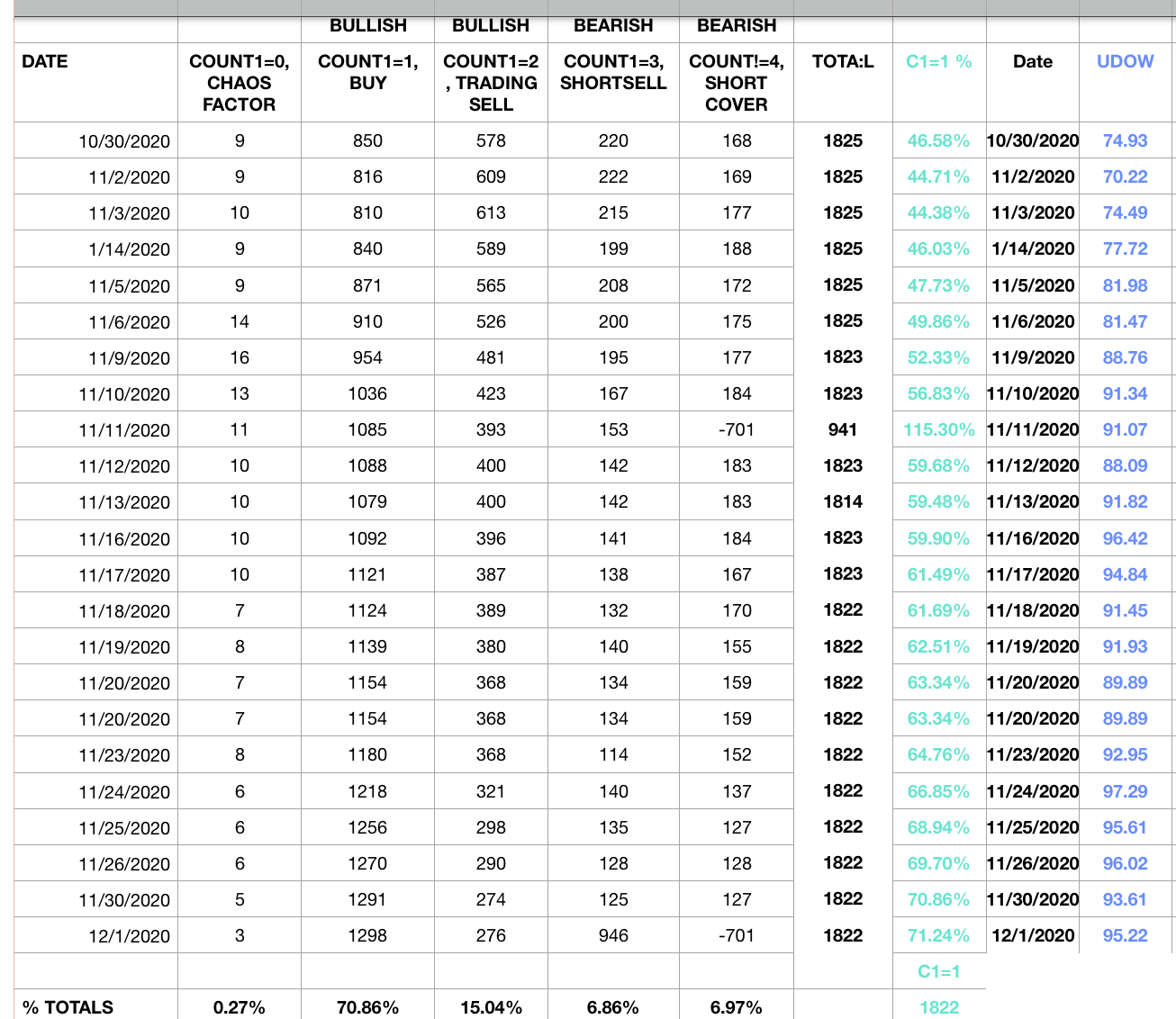1176x1019 pixels.
Task: Select the C1=1 % value 52.33%
Action: (x=939, y=357)
